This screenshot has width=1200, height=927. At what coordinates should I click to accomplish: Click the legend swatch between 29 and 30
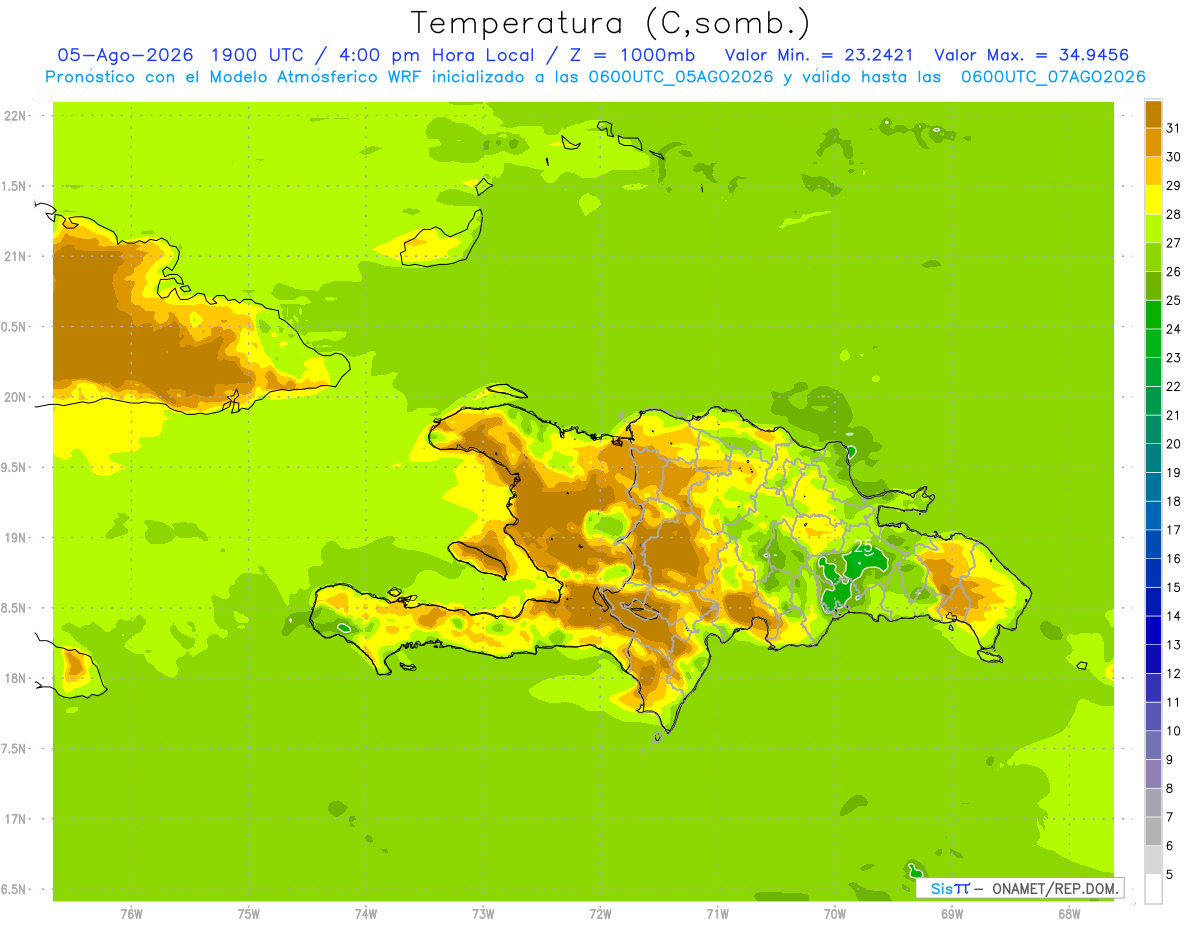(x=1153, y=171)
